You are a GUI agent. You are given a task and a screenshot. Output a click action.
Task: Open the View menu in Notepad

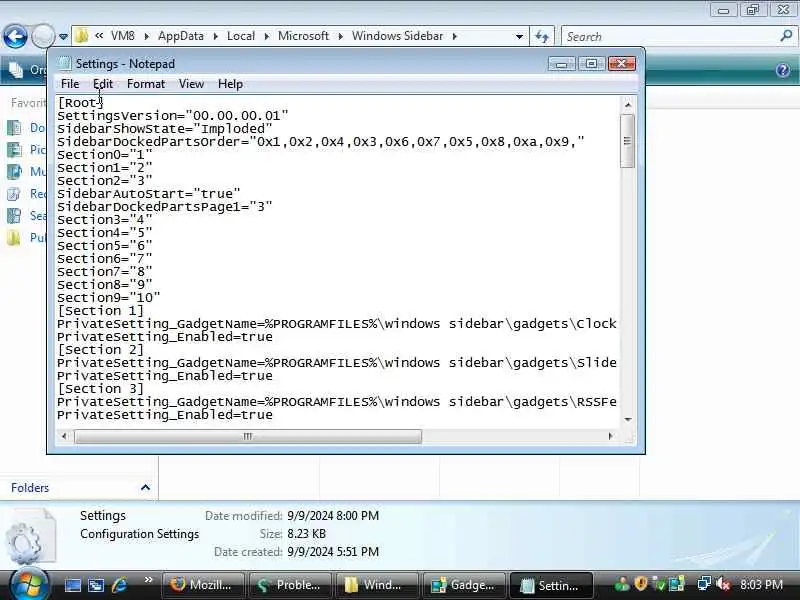(x=191, y=84)
